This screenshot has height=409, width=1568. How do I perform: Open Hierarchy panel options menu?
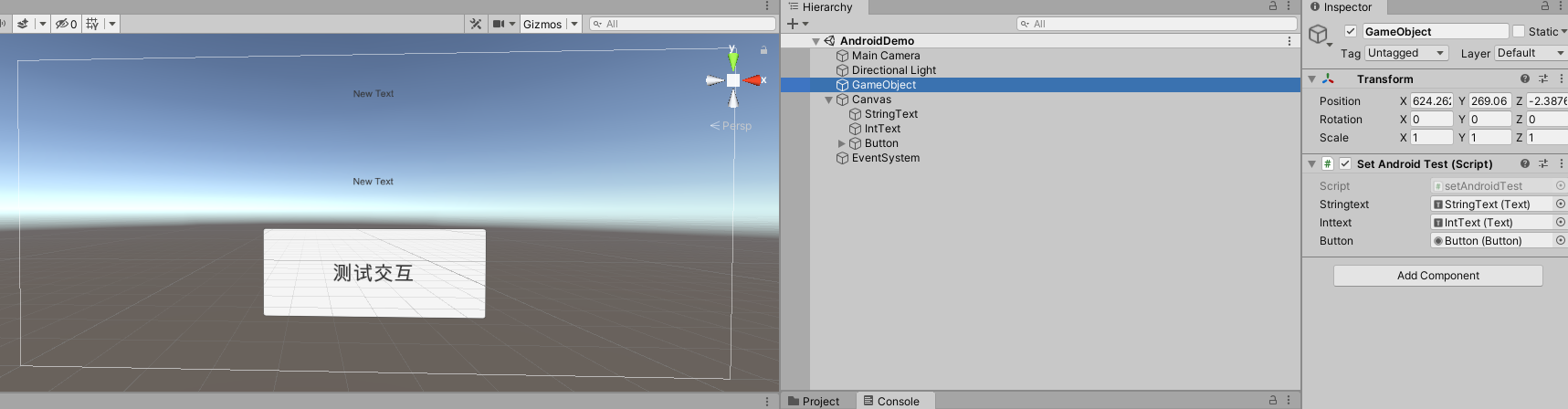1289,6
